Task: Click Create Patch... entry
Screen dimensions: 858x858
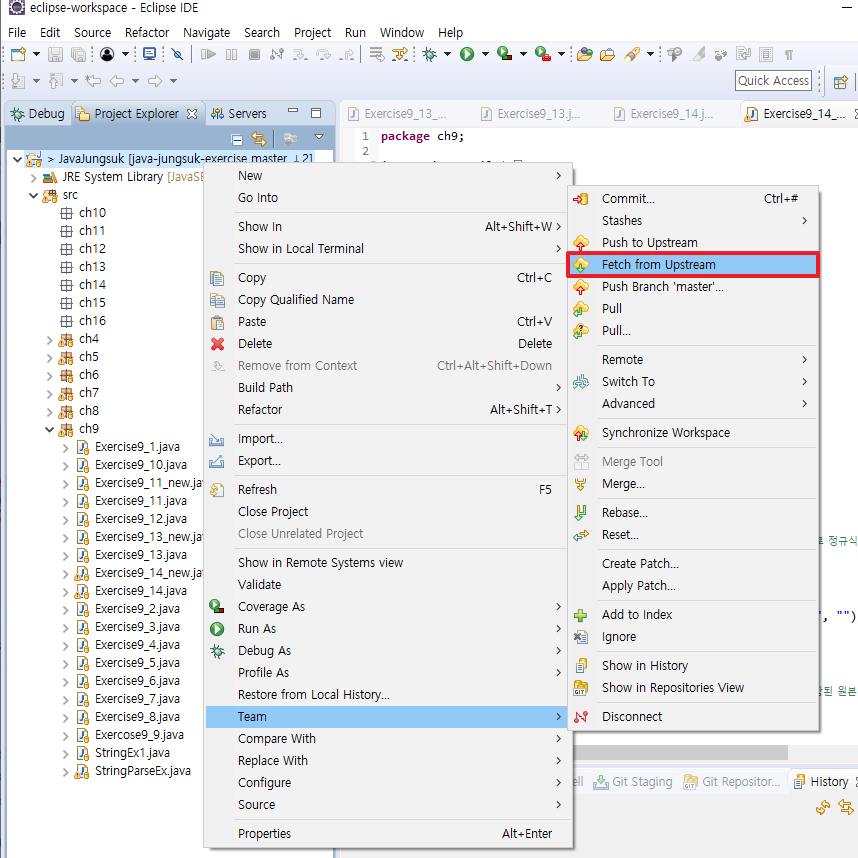Action: click(x=640, y=564)
